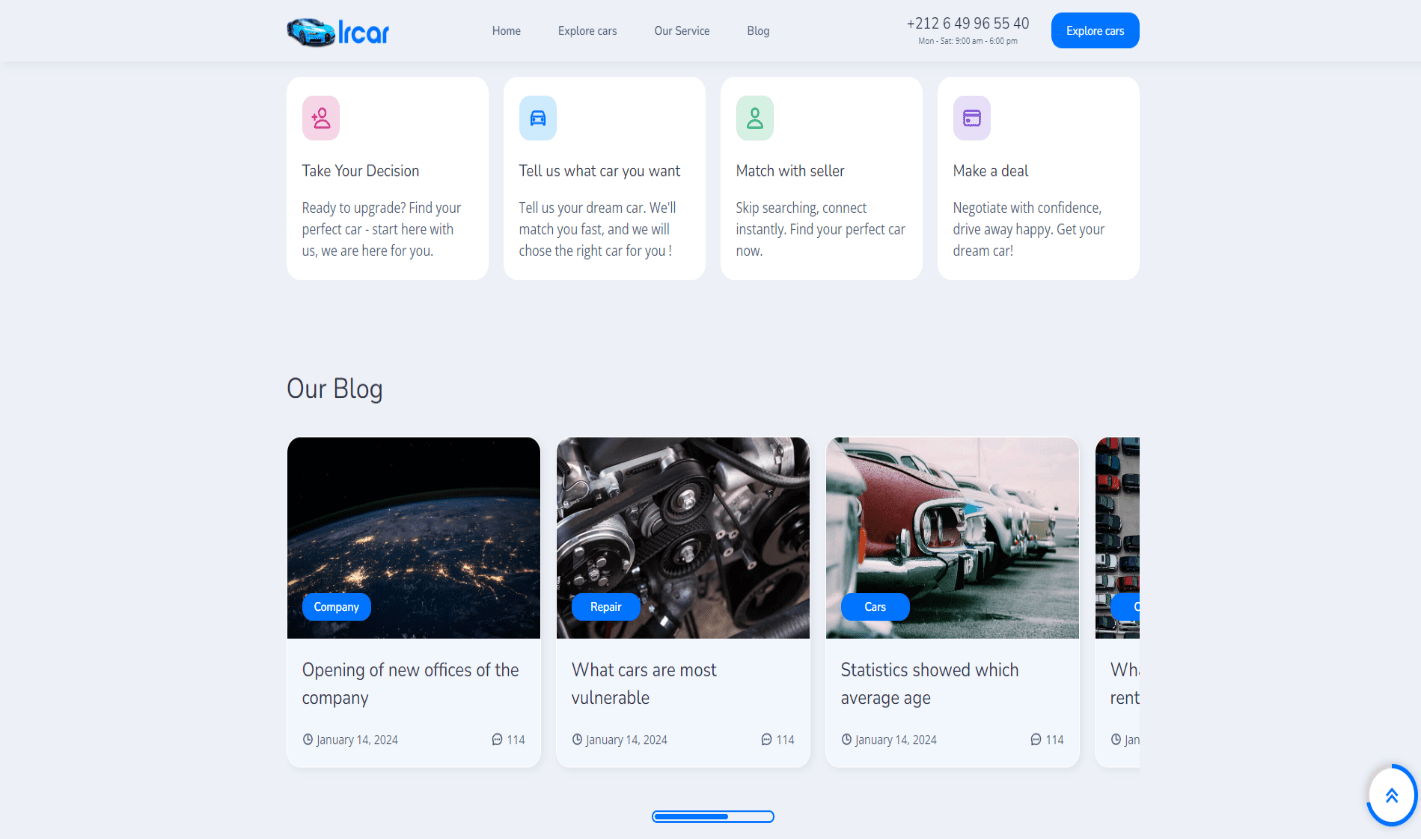Click the clock icon under Statistics showed which average age
The width and height of the screenshot is (1421, 839).
pos(847,740)
